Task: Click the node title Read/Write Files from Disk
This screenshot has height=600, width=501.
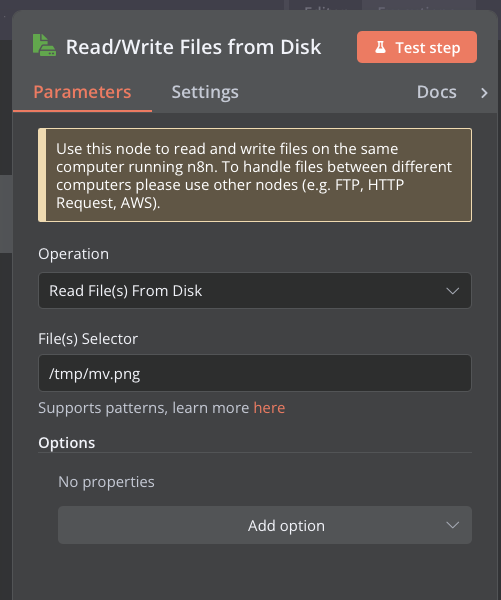Action: (x=193, y=47)
